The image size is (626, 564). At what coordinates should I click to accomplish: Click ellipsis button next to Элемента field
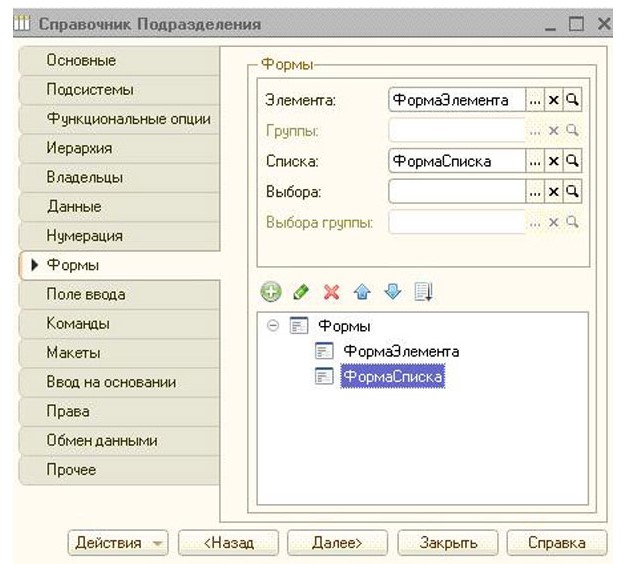[x=535, y=100]
